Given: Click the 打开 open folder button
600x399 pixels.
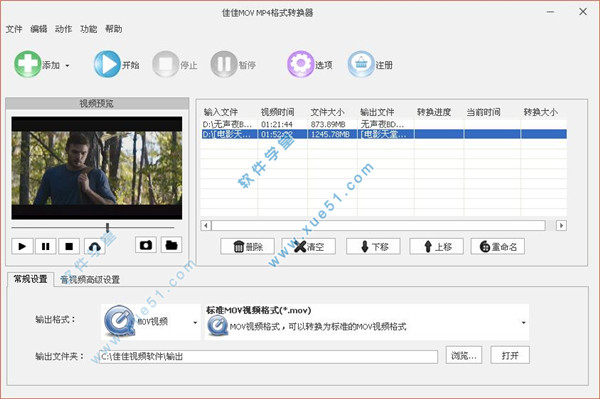Looking at the screenshot, I should click(510, 355).
